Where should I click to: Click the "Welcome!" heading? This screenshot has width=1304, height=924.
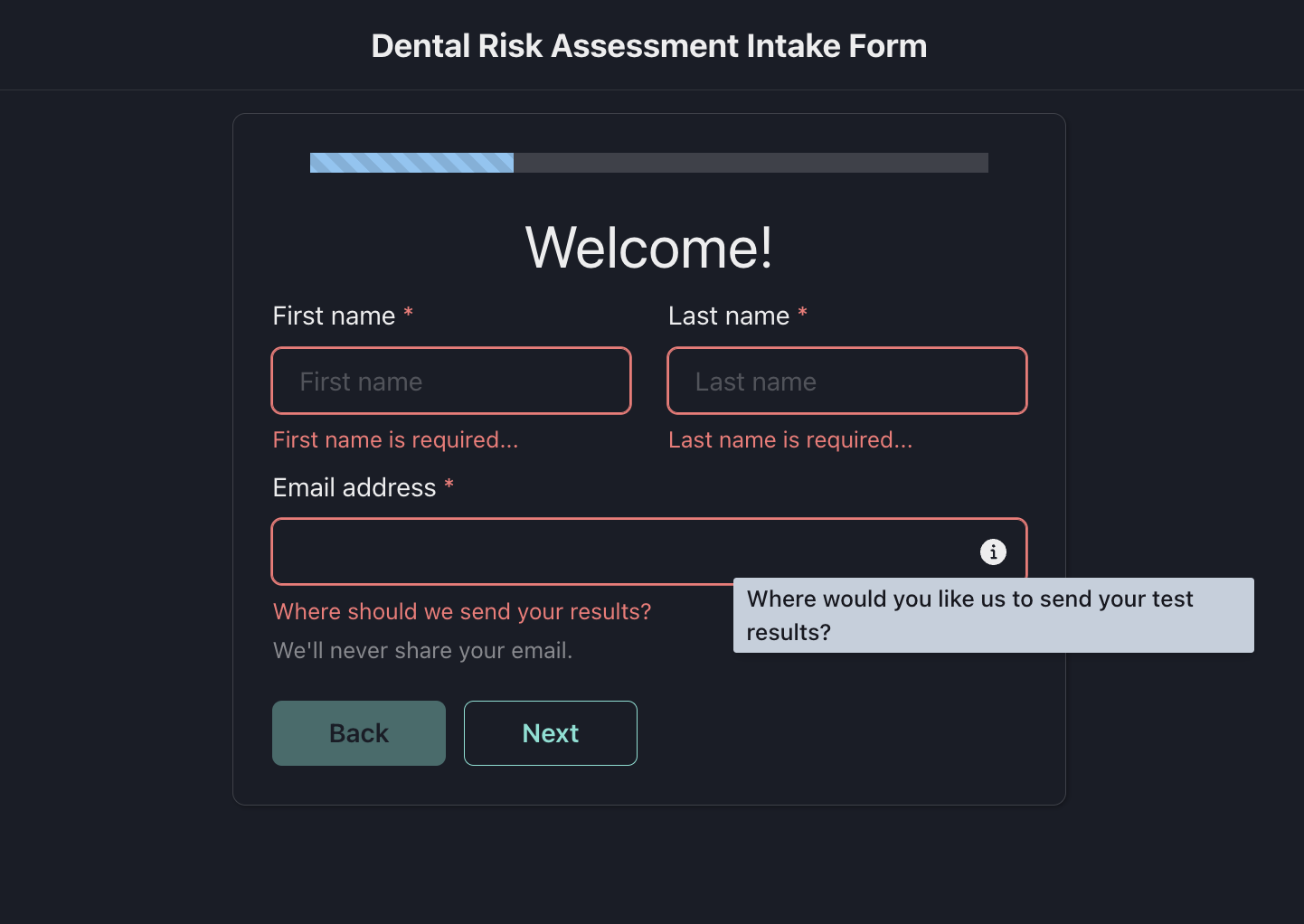click(649, 247)
